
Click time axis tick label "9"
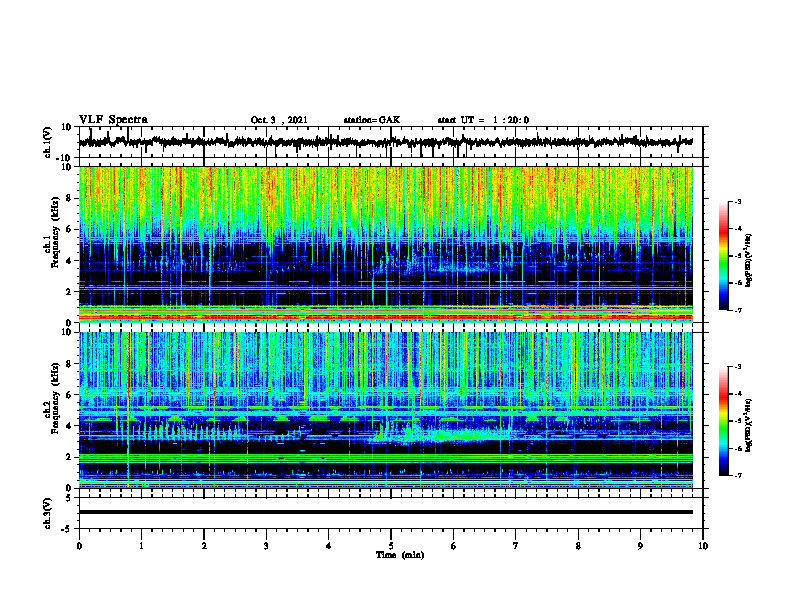640,546
